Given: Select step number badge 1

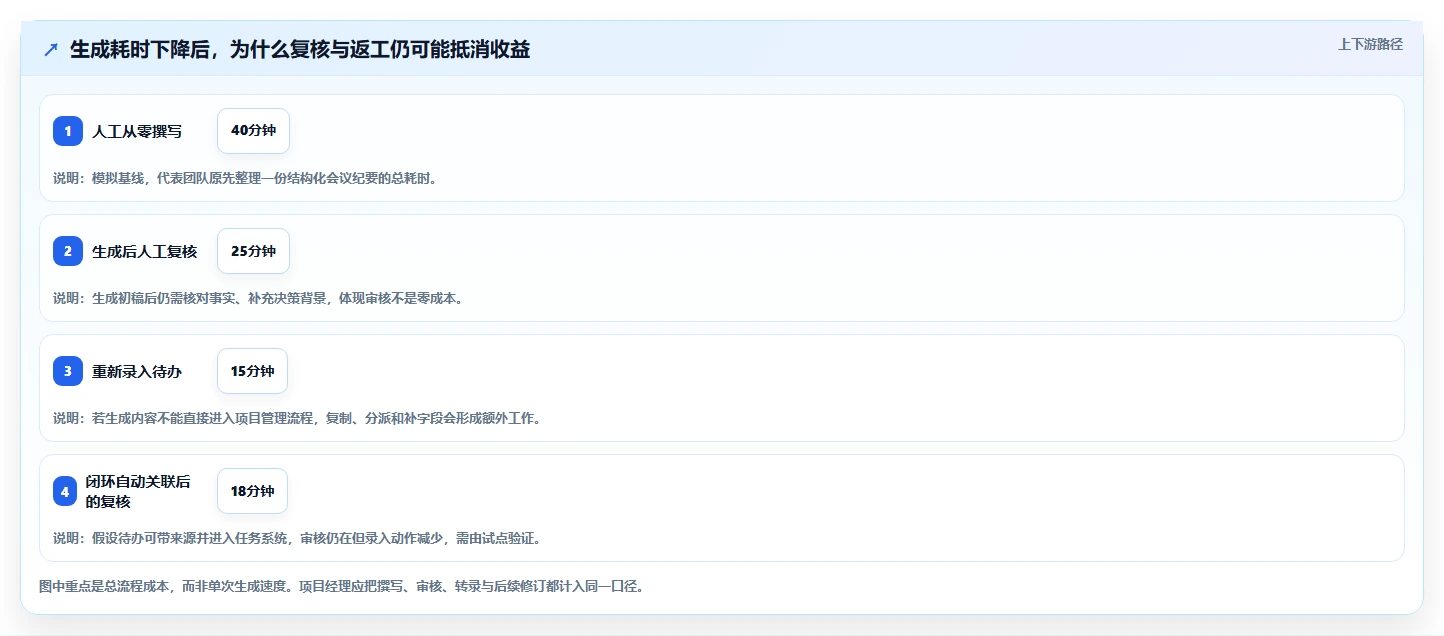Looking at the screenshot, I should [x=68, y=131].
